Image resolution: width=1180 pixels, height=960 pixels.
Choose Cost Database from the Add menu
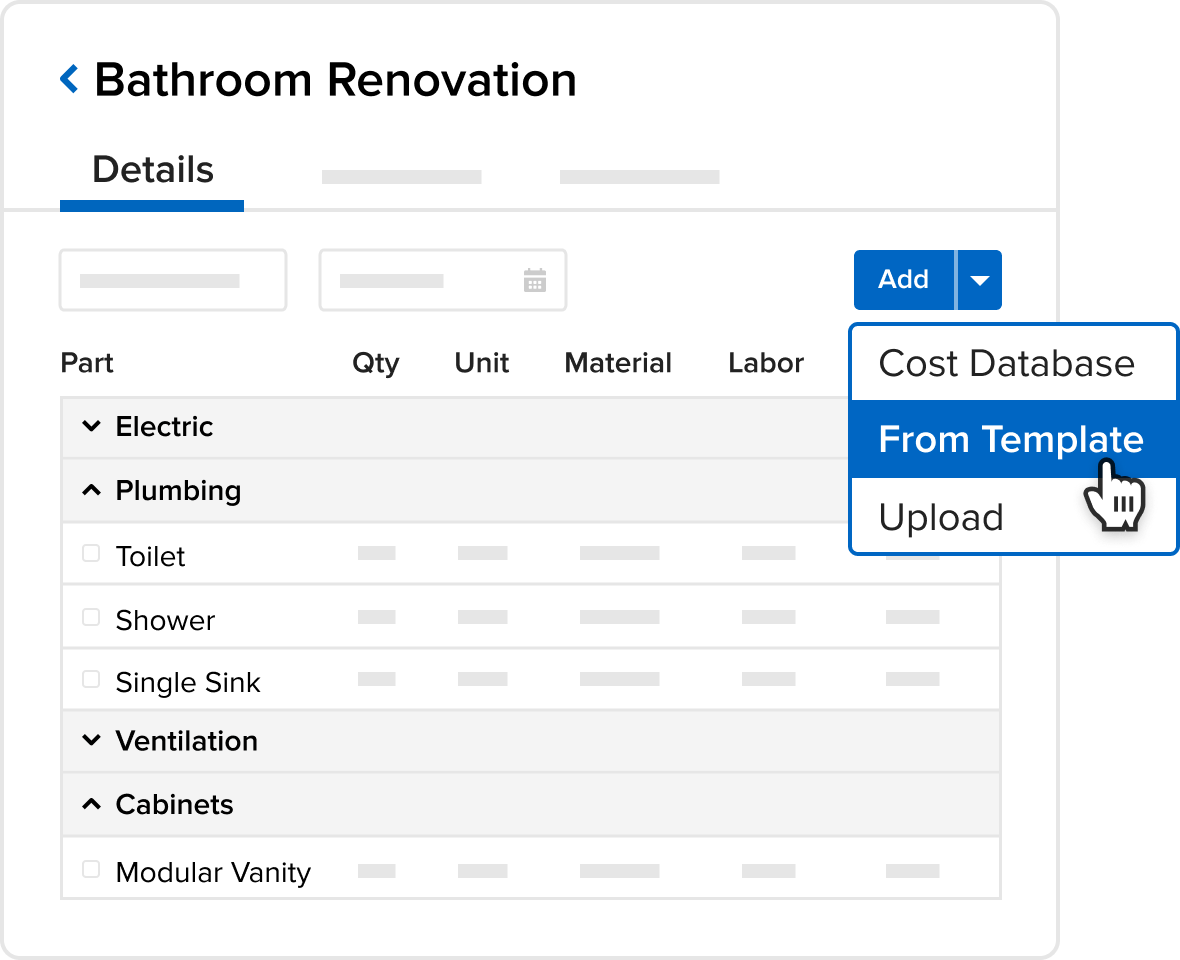[1007, 363]
